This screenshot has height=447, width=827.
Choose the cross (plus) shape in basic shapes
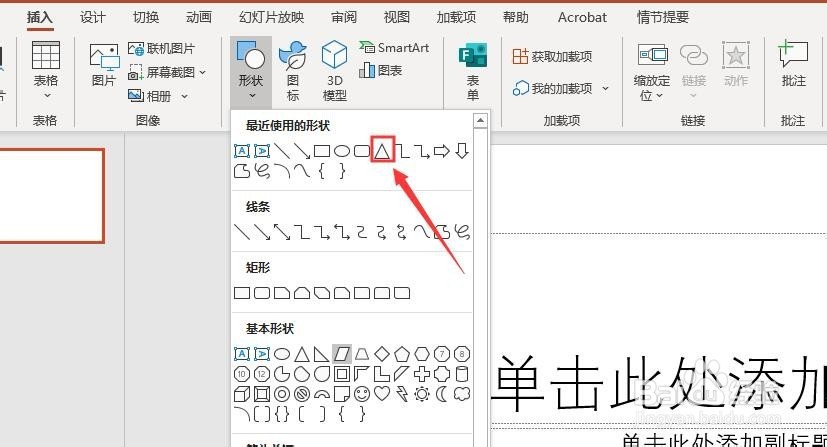(x=422, y=374)
